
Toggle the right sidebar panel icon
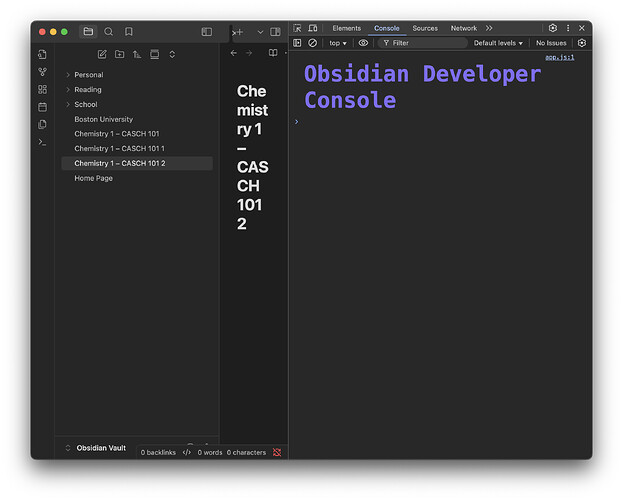pos(275,32)
